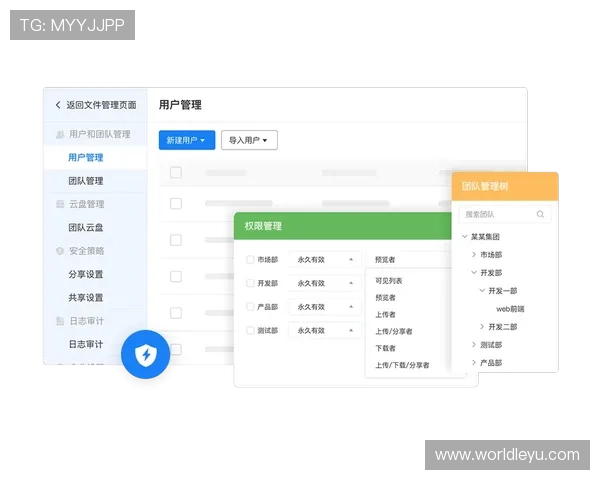Expand the 开发二部 tree node
Viewport: 600px width, 480px height.
click(482, 327)
